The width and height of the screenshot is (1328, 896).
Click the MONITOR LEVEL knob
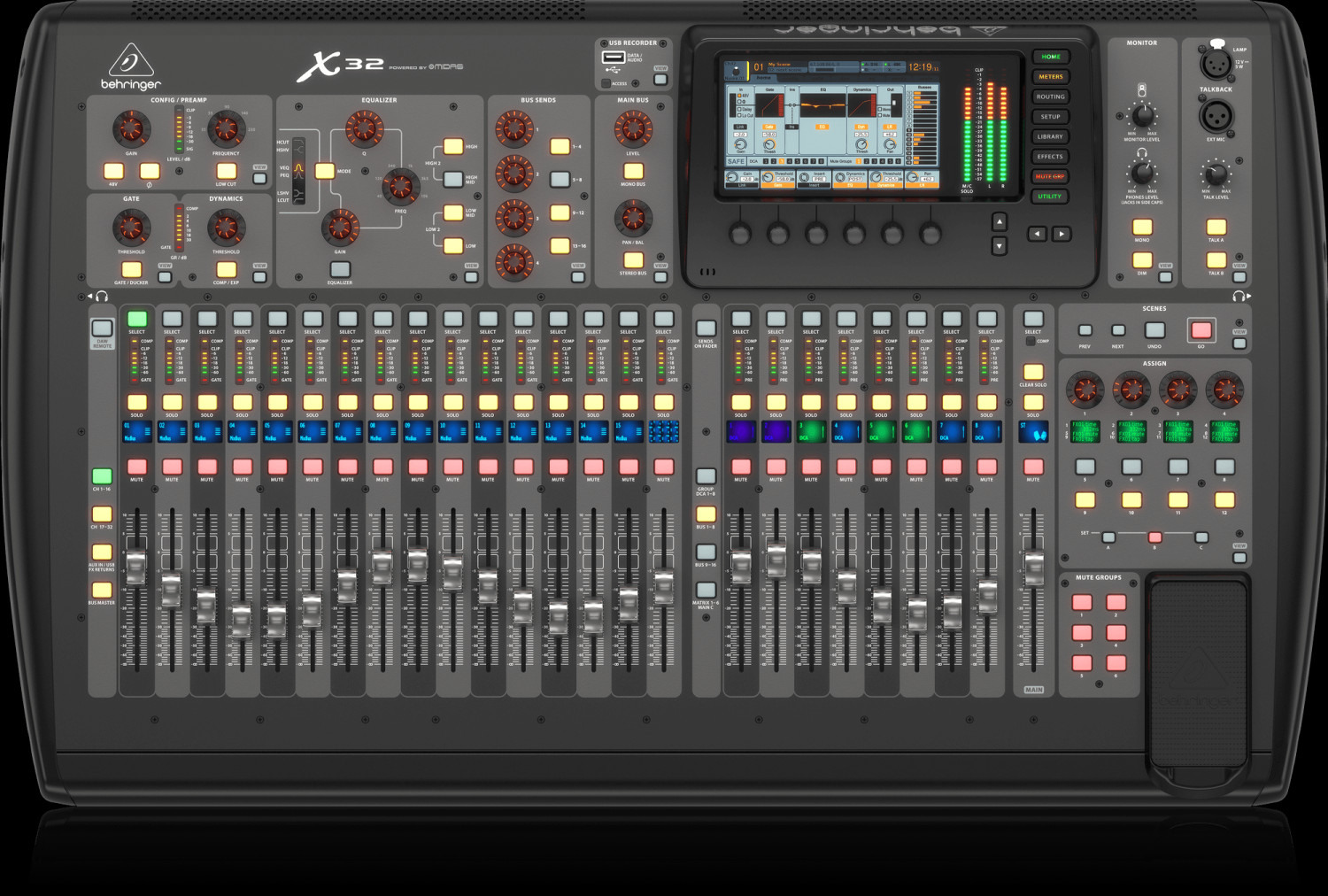[x=1142, y=115]
